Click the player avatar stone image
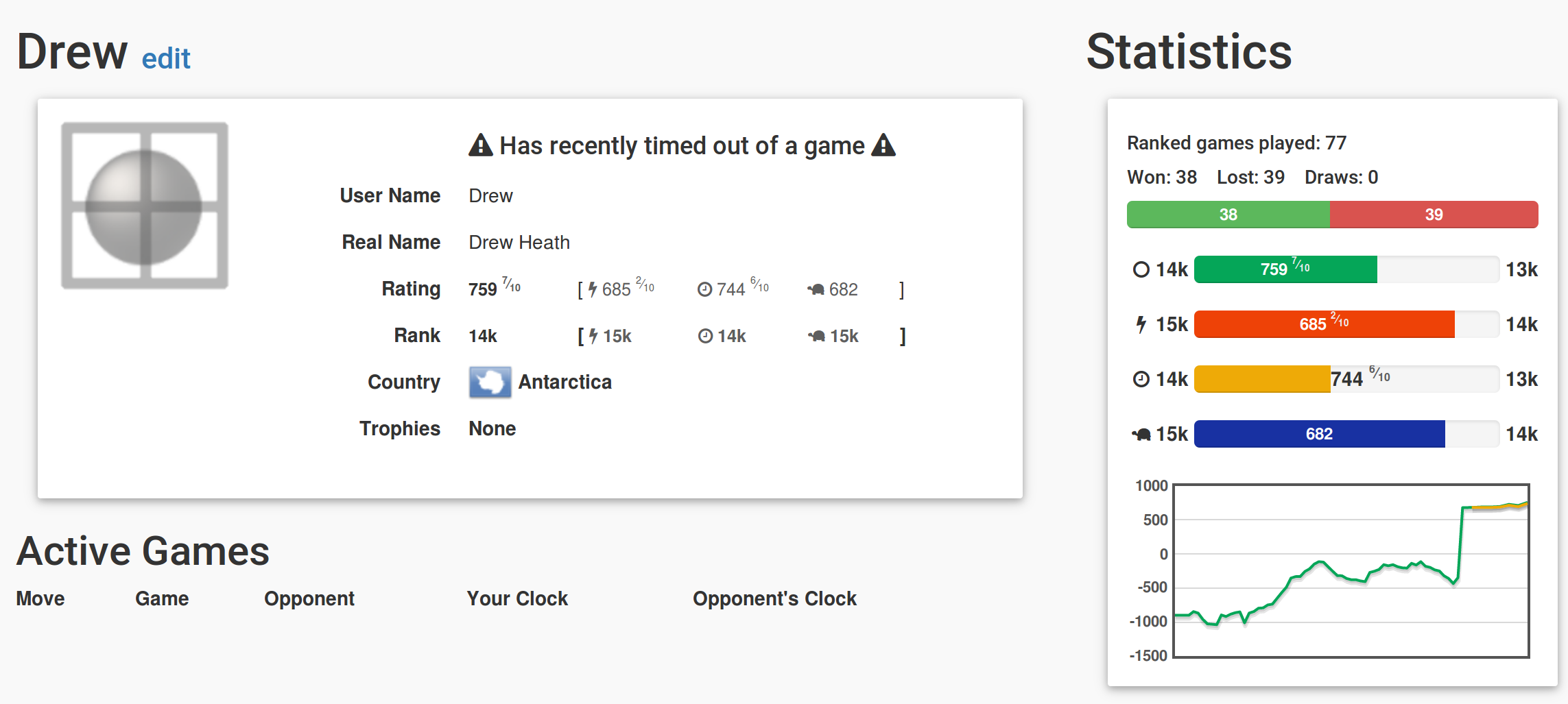 tap(145, 206)
